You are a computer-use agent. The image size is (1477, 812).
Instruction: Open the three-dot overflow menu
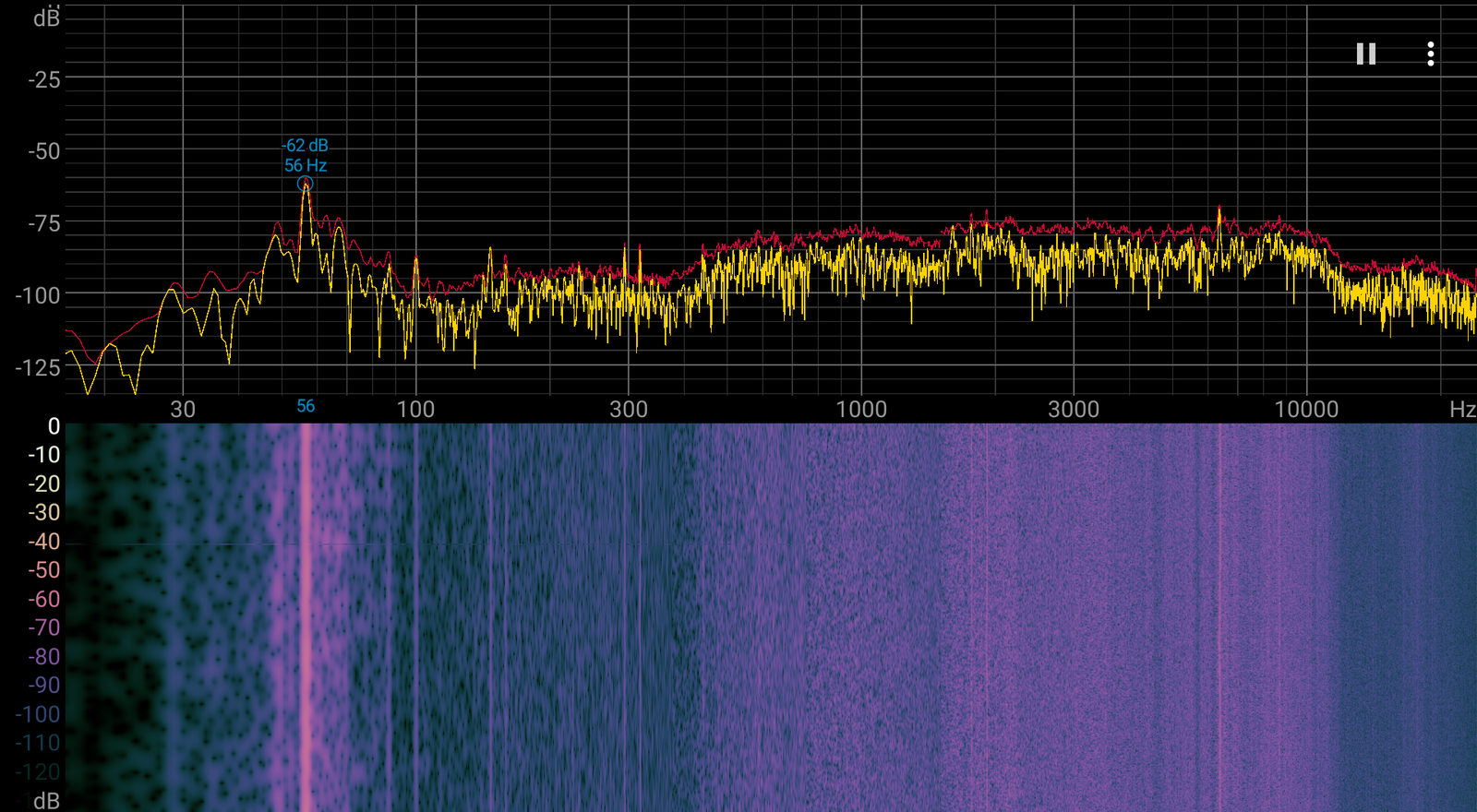tap(1430, 54)
